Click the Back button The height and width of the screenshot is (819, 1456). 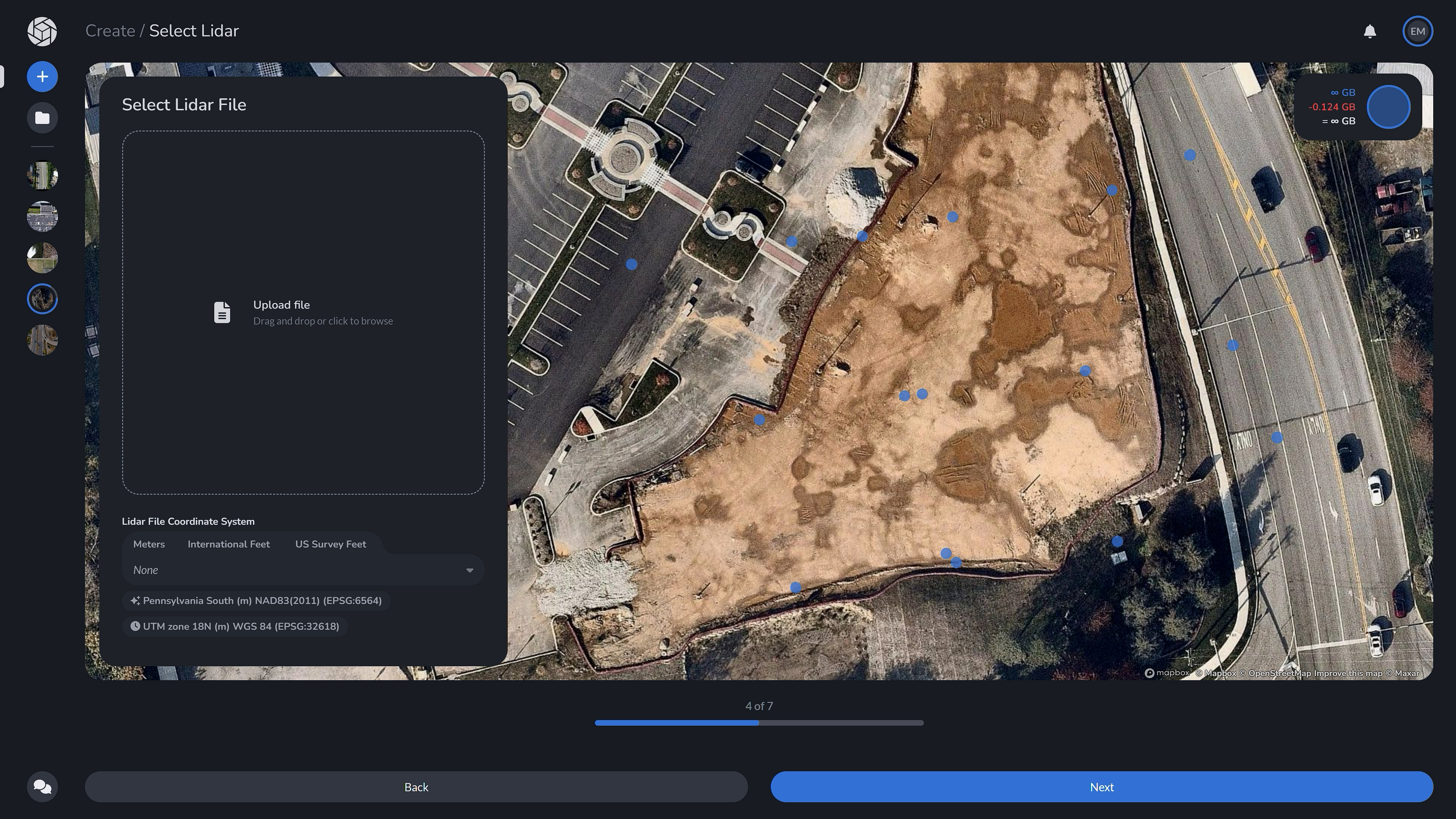coord(417,786)
